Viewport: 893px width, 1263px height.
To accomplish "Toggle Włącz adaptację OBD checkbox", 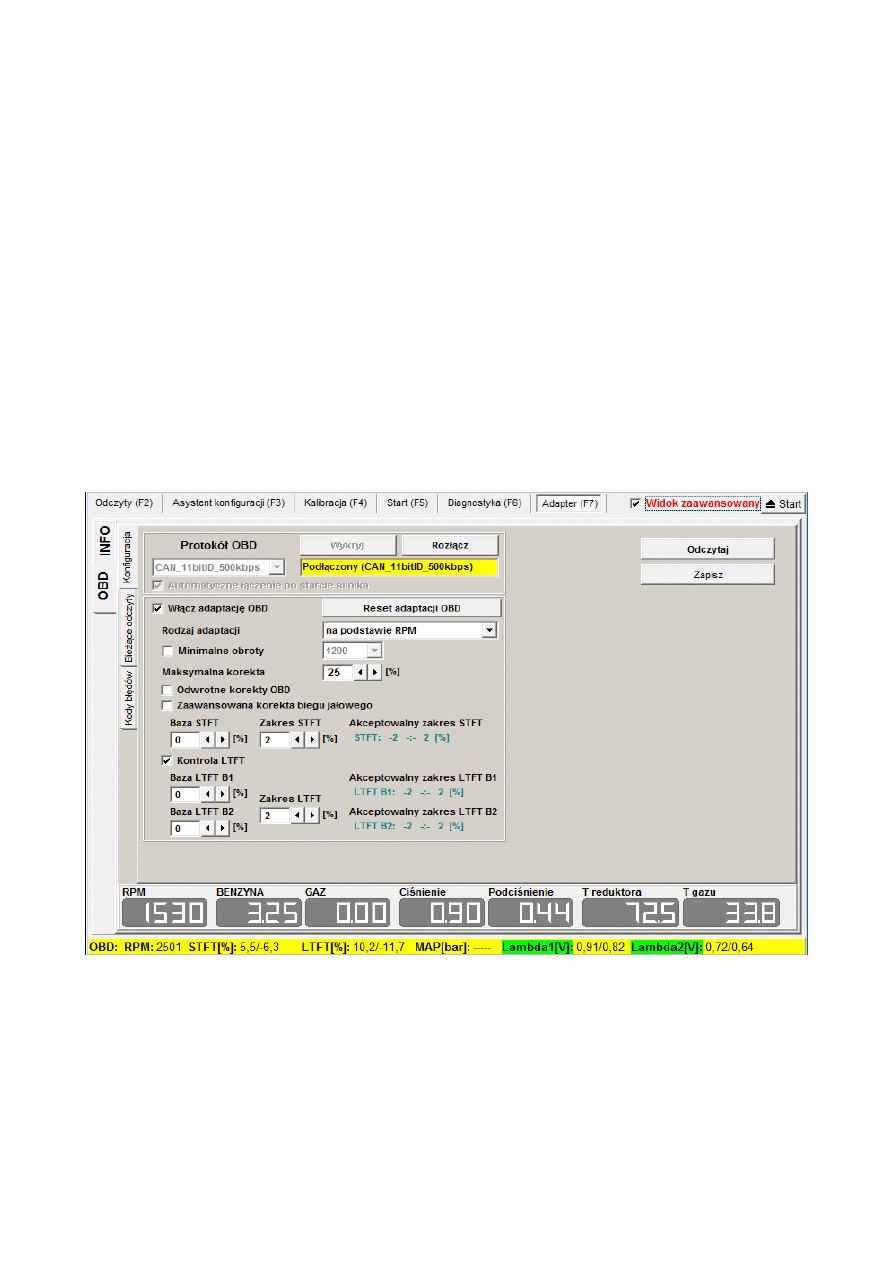I will tap(157, 608).
